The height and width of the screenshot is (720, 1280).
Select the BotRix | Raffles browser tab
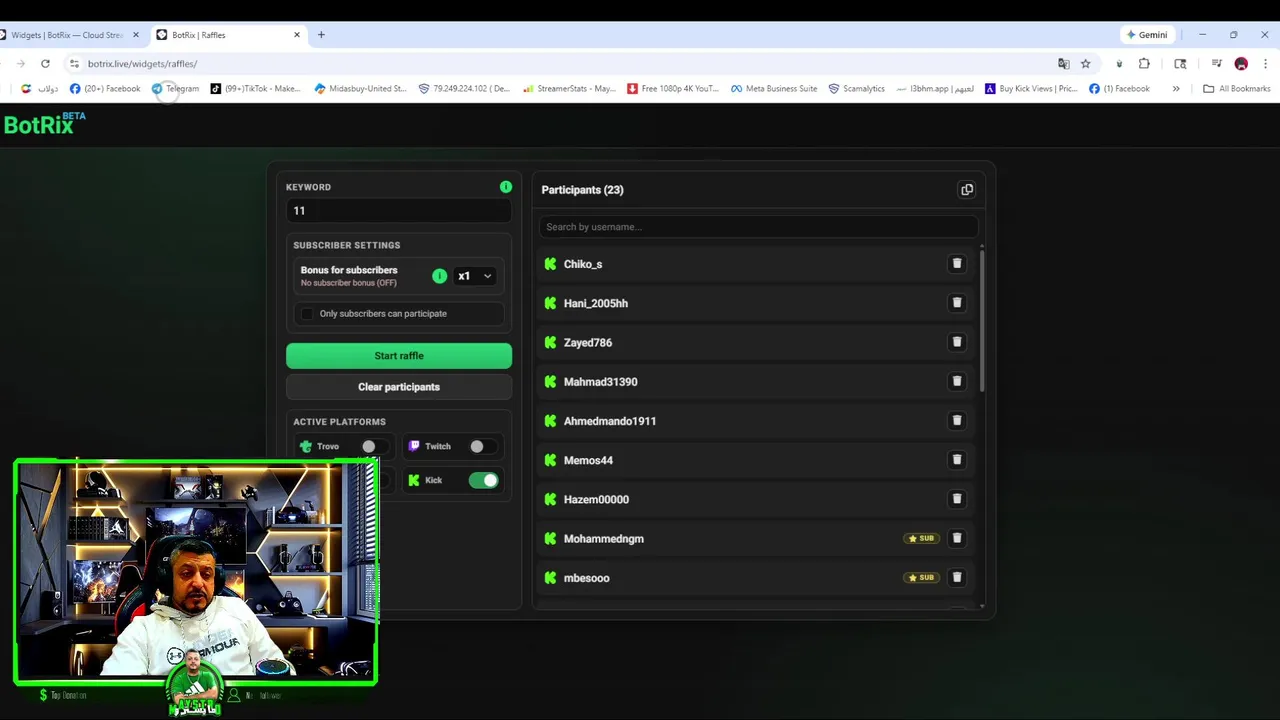coord(229,35)
